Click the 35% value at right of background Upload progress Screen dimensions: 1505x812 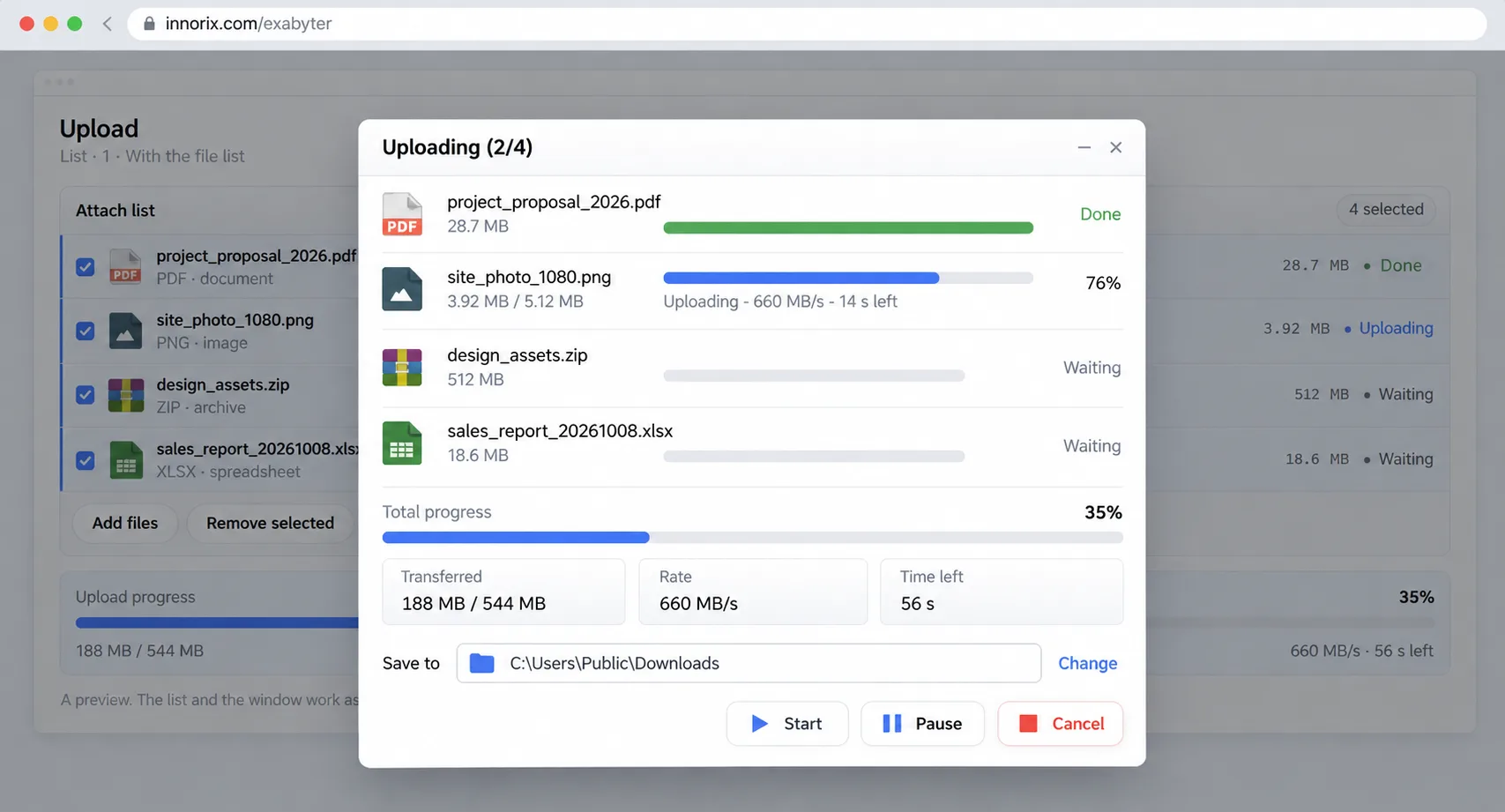point(1416,597)
